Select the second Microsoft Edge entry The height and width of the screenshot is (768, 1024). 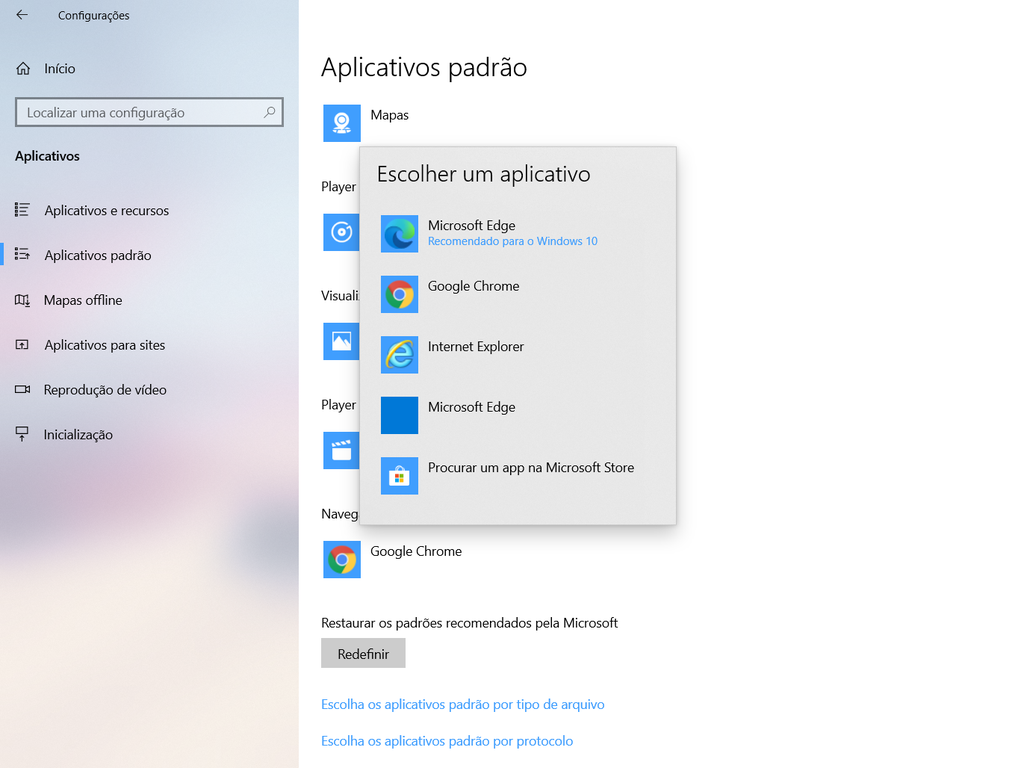click(518, 415)
